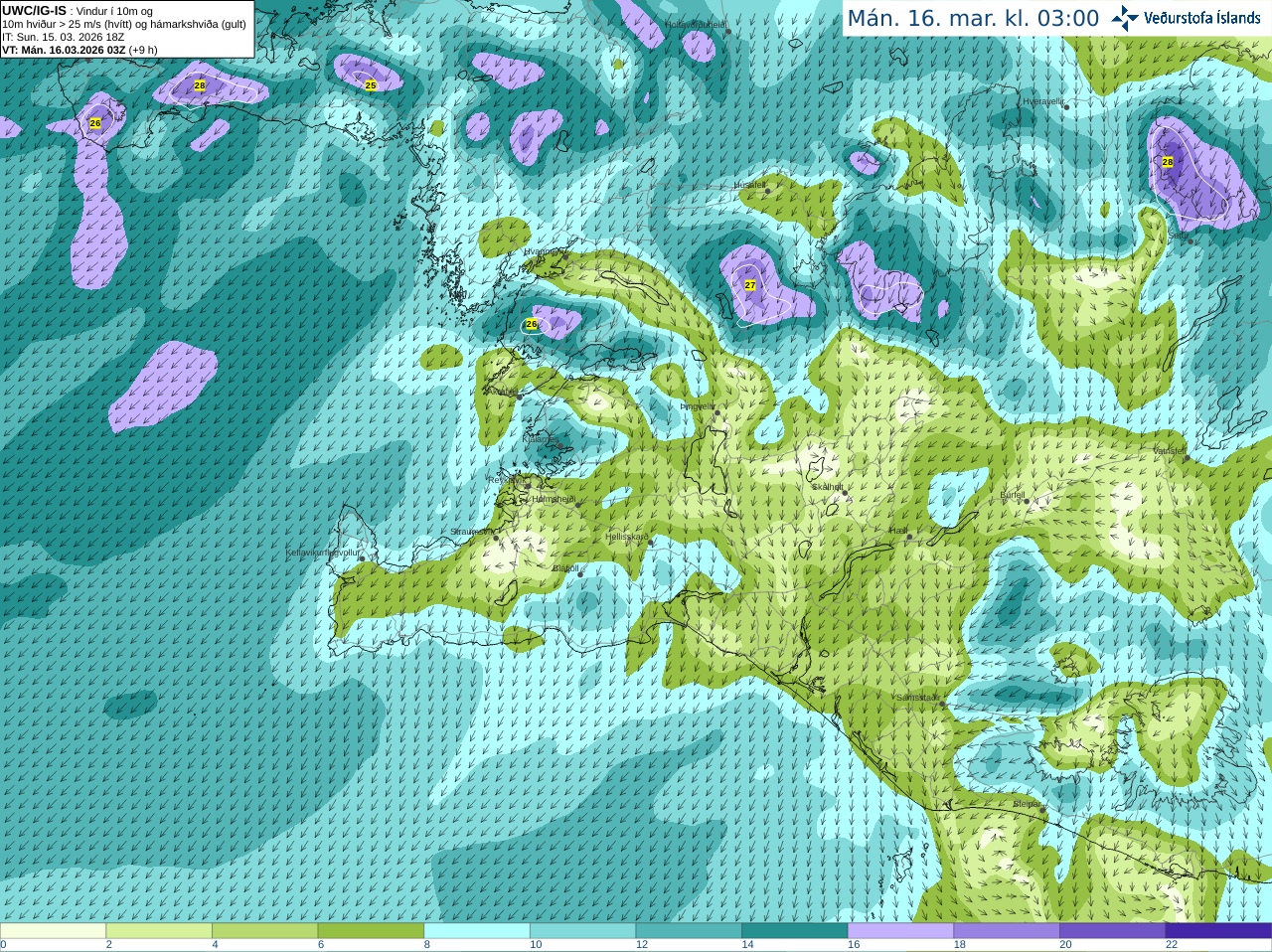Image resolution: width=1272 pixels, height=952 pixels.
Task: Click the Akrafjall station label
Action: 500,392
